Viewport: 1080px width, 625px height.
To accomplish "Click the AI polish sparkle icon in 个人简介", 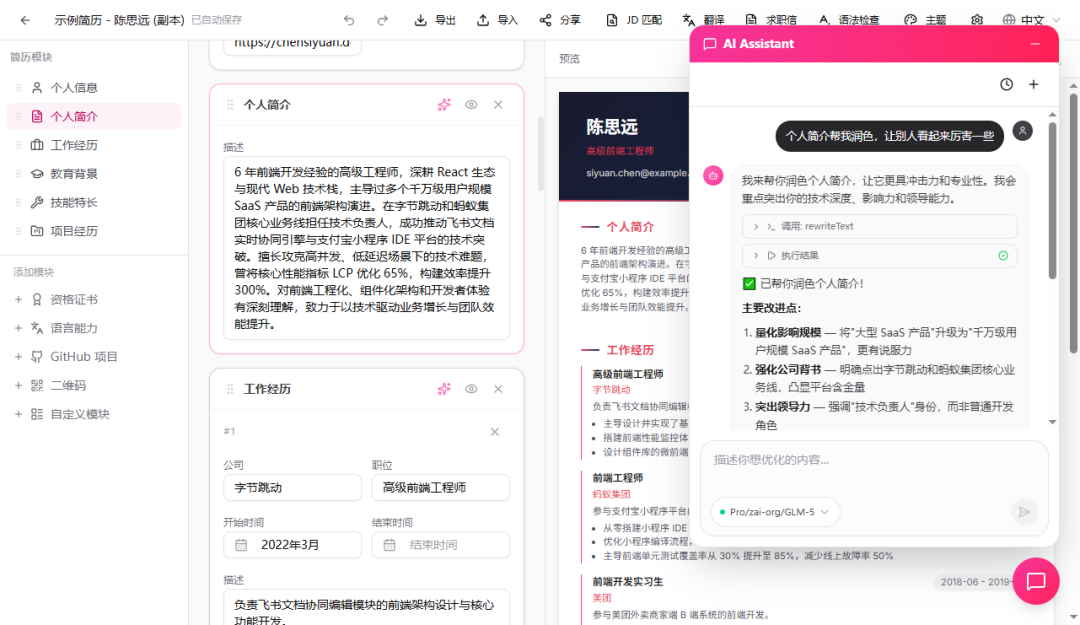I will click(x=444, y=105).
